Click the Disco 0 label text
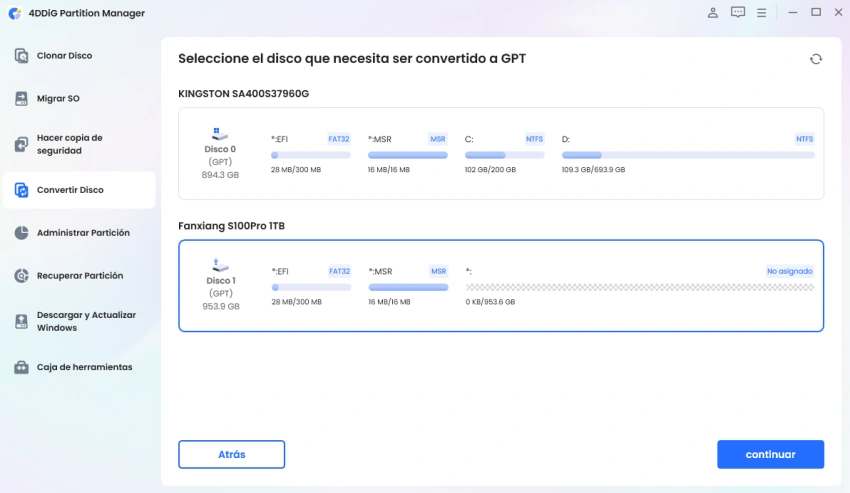Image resolution: width=850 pixels, height=493 pixels. click(220, 149)
